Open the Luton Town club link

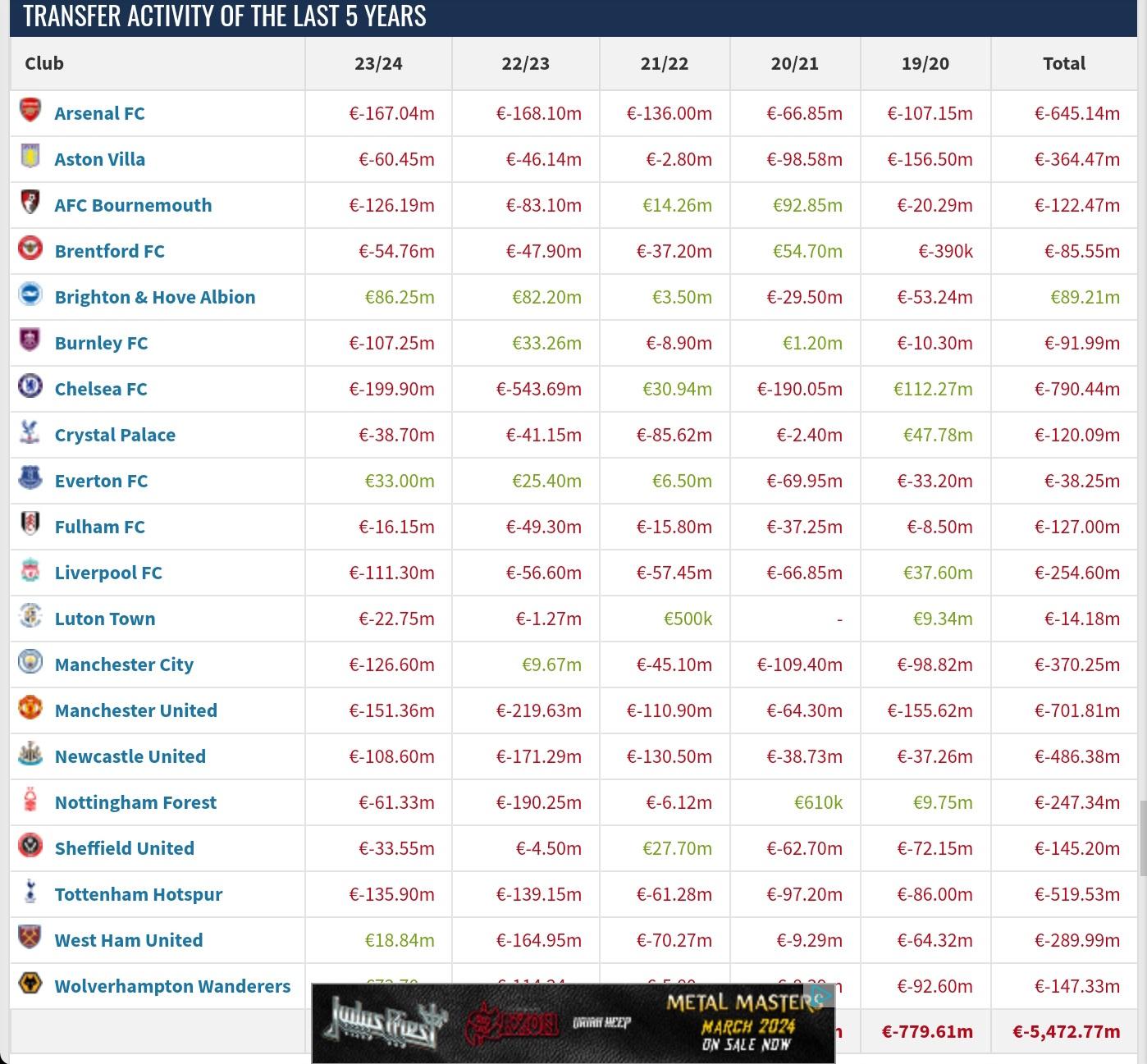click(x=105, y=619)
